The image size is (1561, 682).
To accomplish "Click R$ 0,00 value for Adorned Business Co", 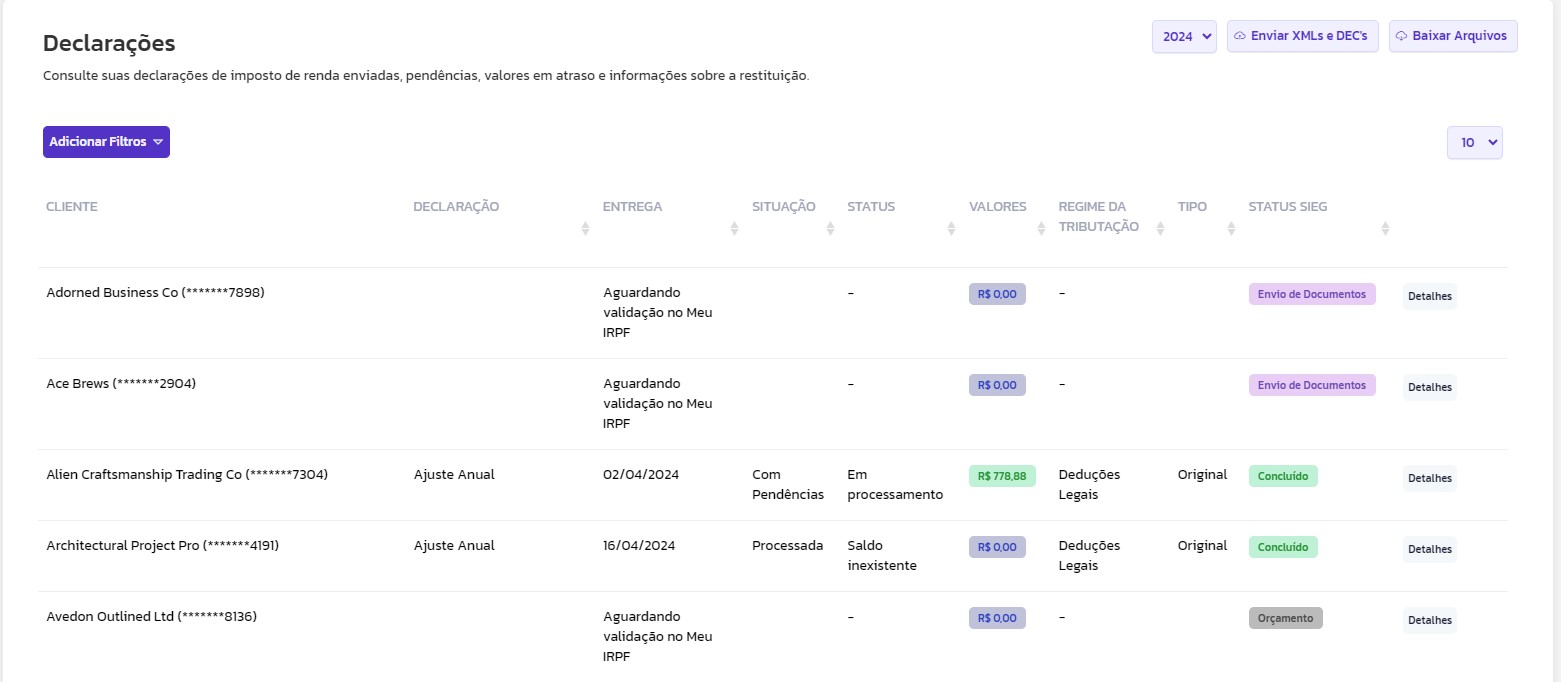I will pyautogui.click(x=997, y=294).
